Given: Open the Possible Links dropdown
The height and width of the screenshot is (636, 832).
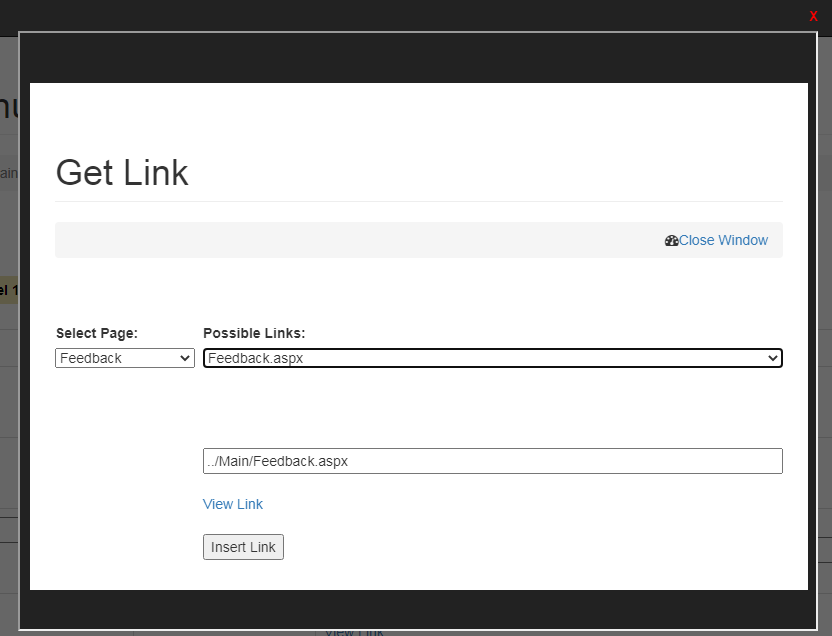Looking at the screenshot, I should (492, 358).
